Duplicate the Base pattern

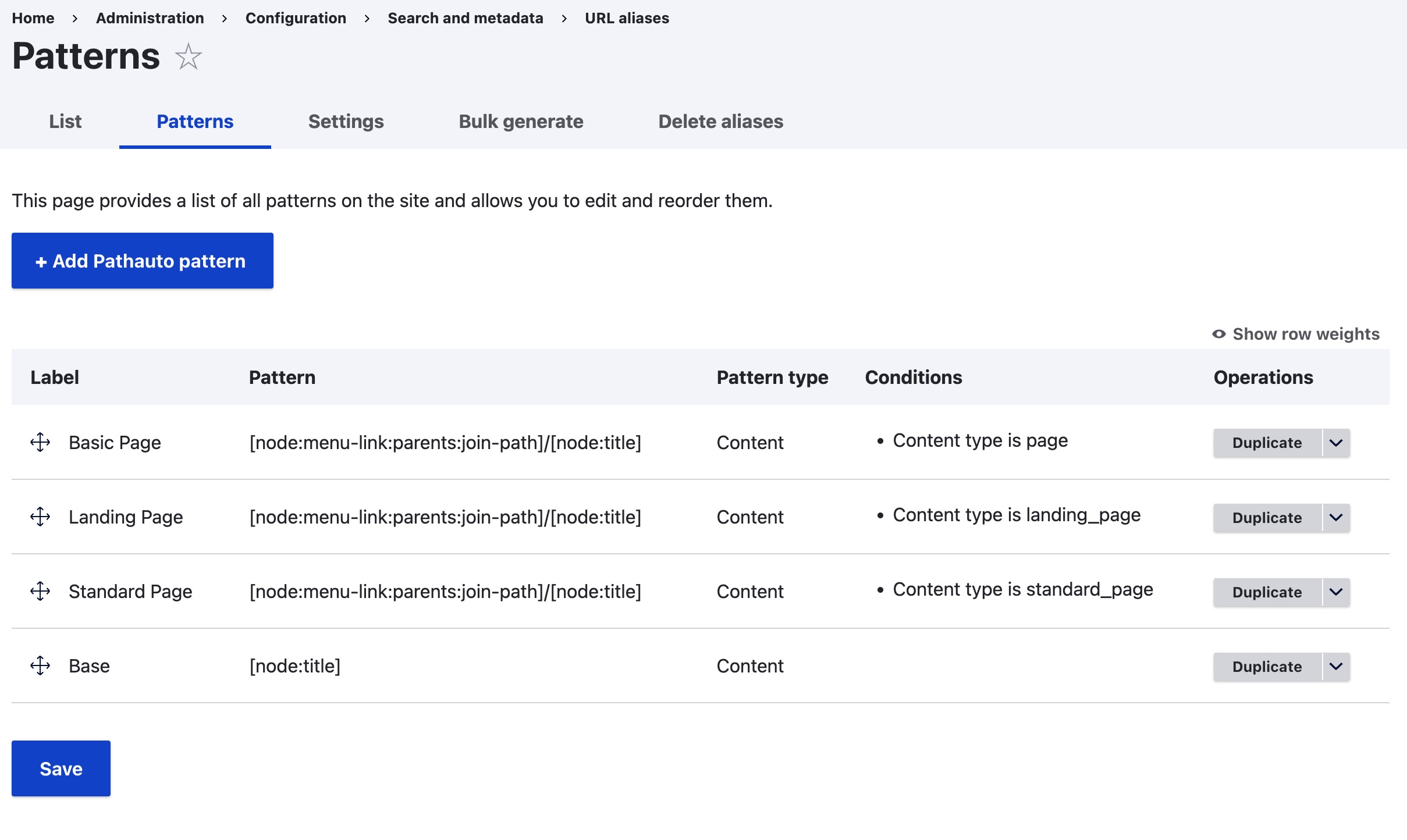1267,666
